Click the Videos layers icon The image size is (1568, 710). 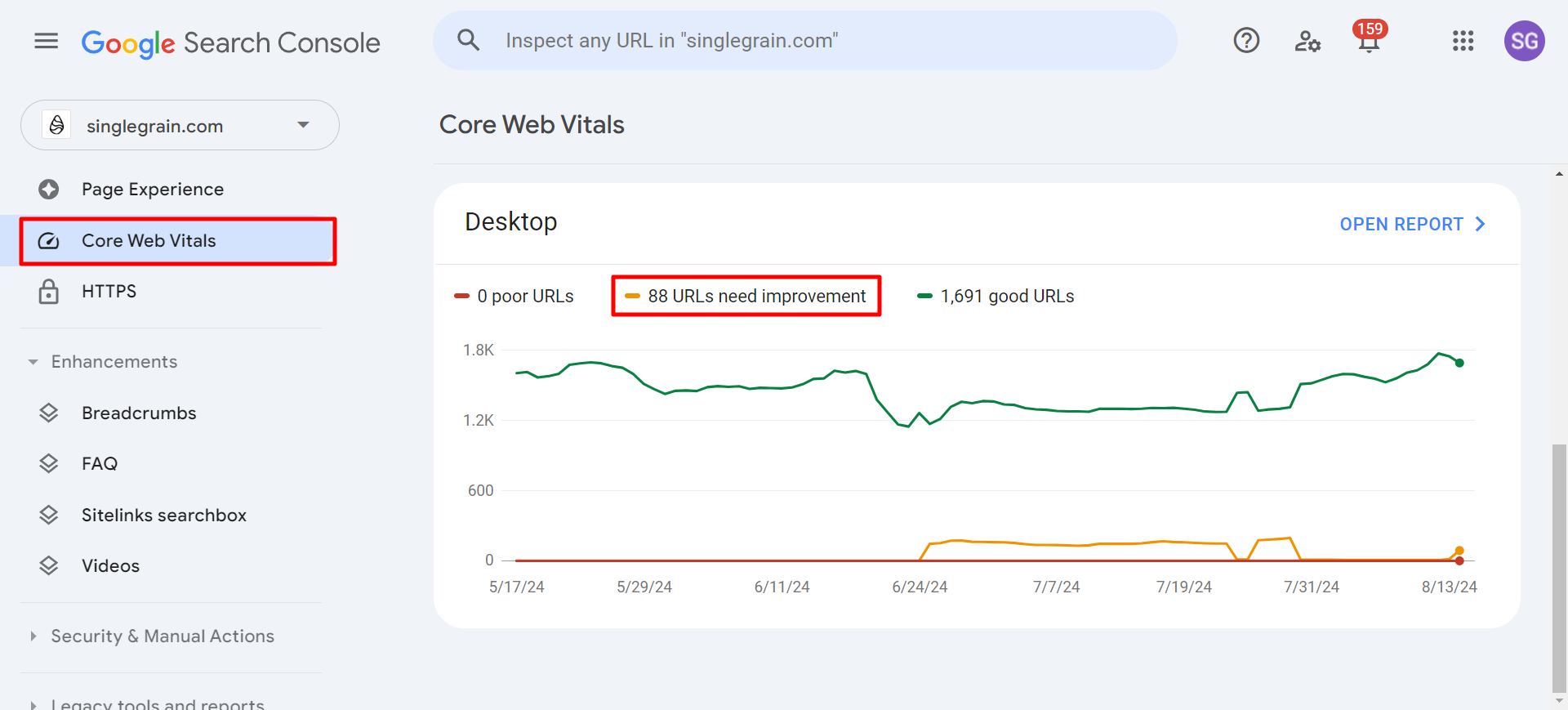pos(49,565)
